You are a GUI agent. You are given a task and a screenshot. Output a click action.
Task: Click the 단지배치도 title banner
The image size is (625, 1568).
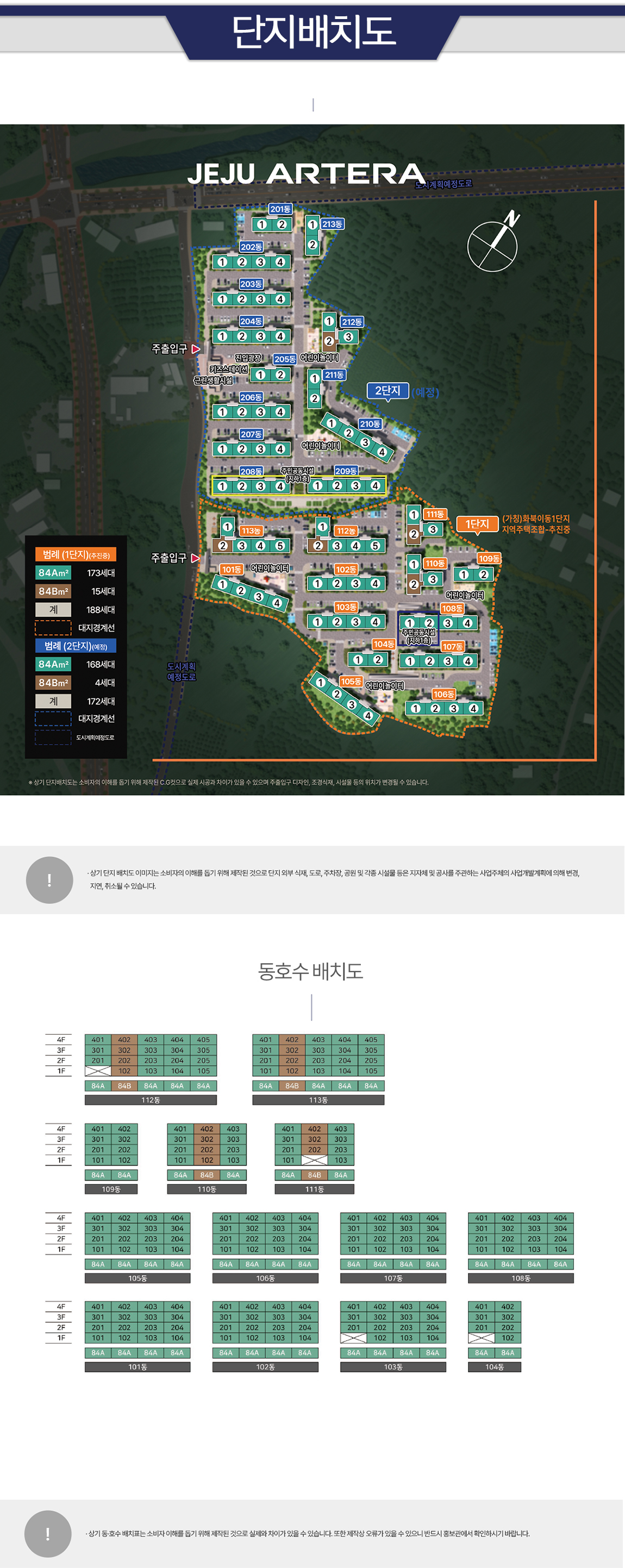(313, 32)
